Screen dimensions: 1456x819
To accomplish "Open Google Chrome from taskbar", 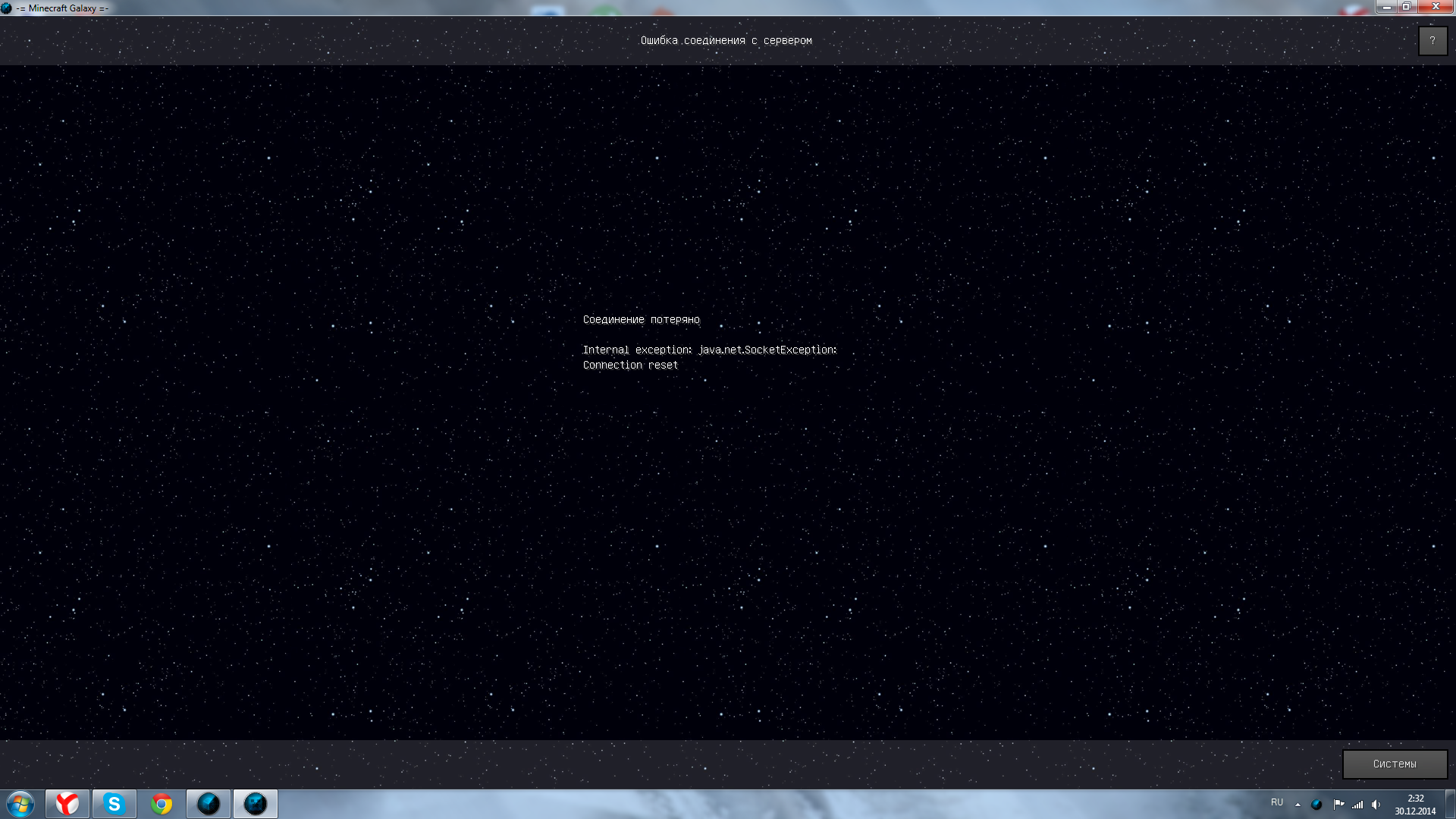I will (162, 804).
